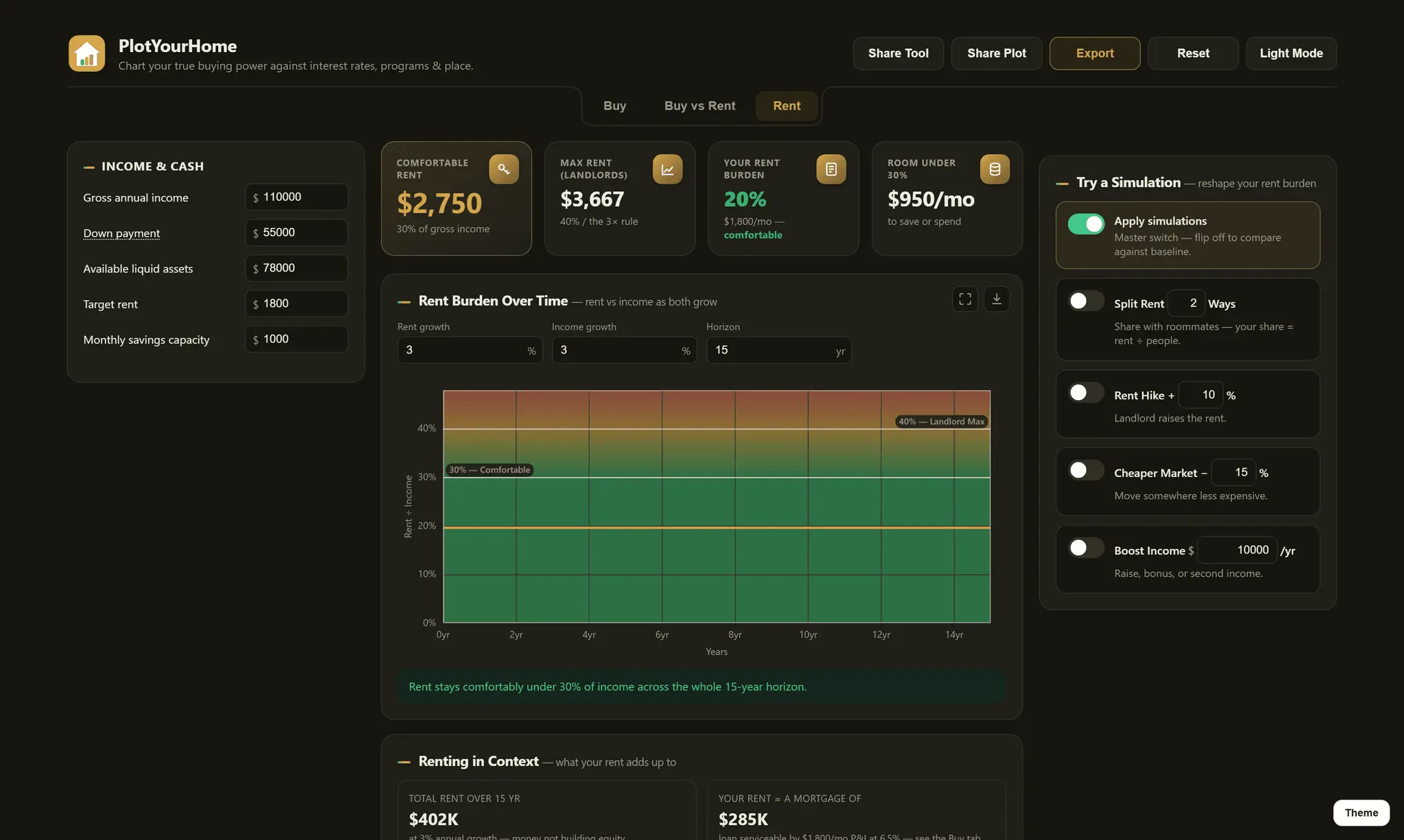Click the key icon on Comfortable Rent card
This screenshot has width=1404, height=840.
pyautogui.click(x=504, y=169)
